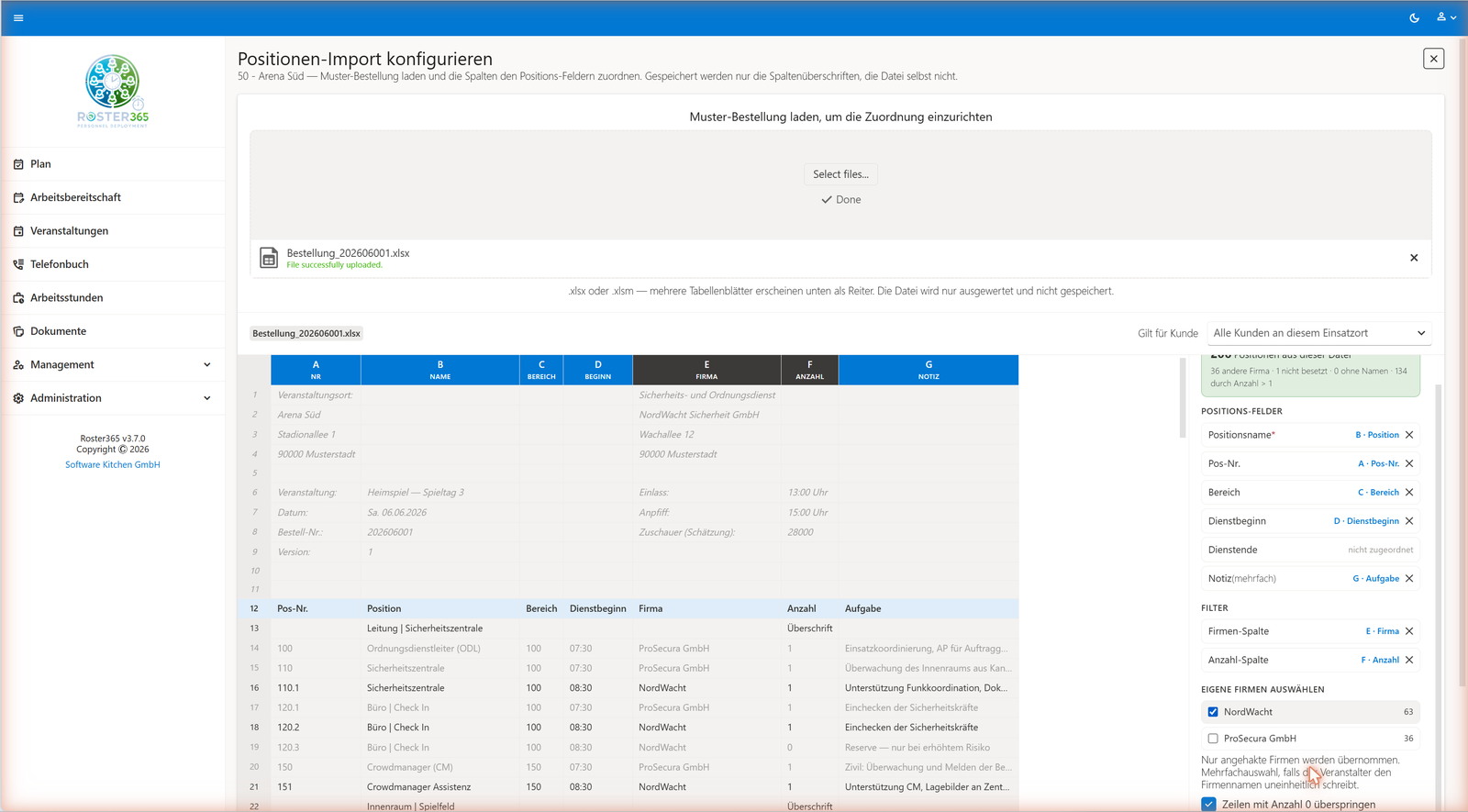Click the spreadsheet file icon
Screen dimensions: 1468x812
269,258
